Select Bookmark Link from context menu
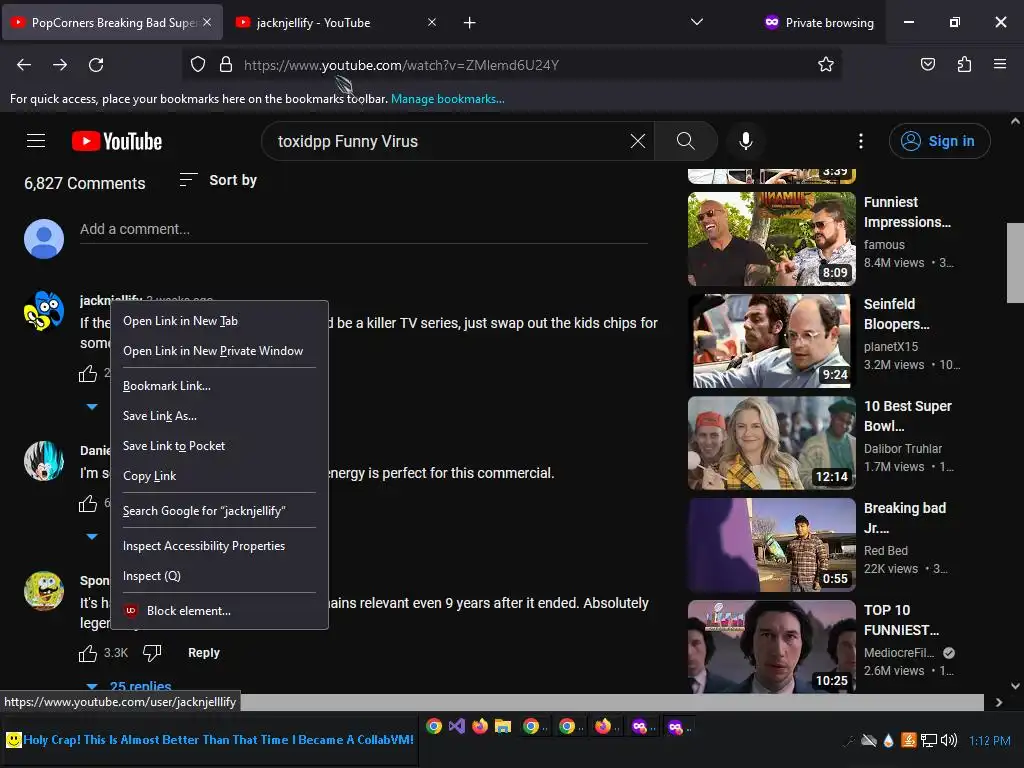1024x768 pixels. [x=219, y=386]
